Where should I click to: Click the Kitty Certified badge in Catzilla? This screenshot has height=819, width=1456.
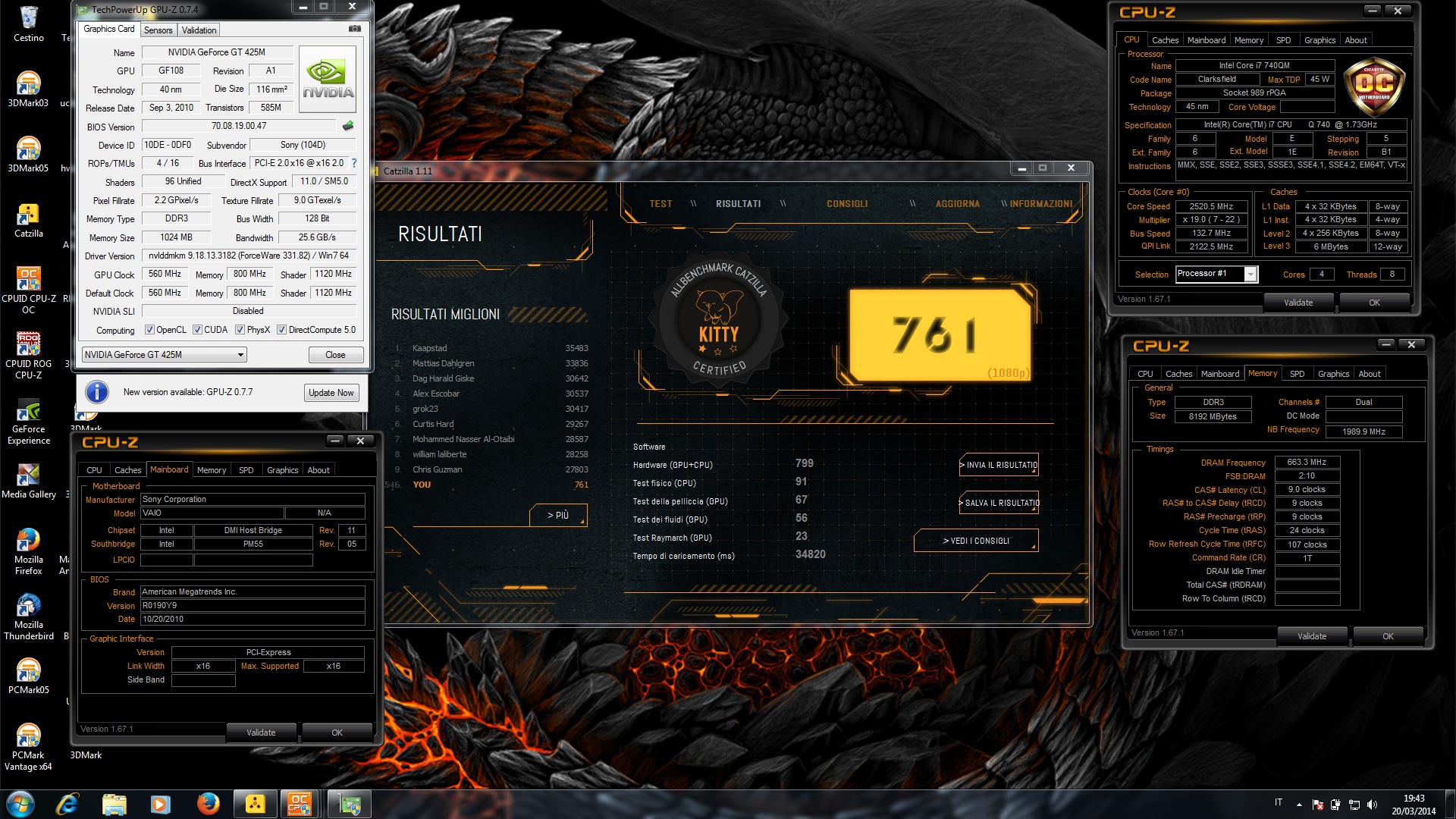718,319
